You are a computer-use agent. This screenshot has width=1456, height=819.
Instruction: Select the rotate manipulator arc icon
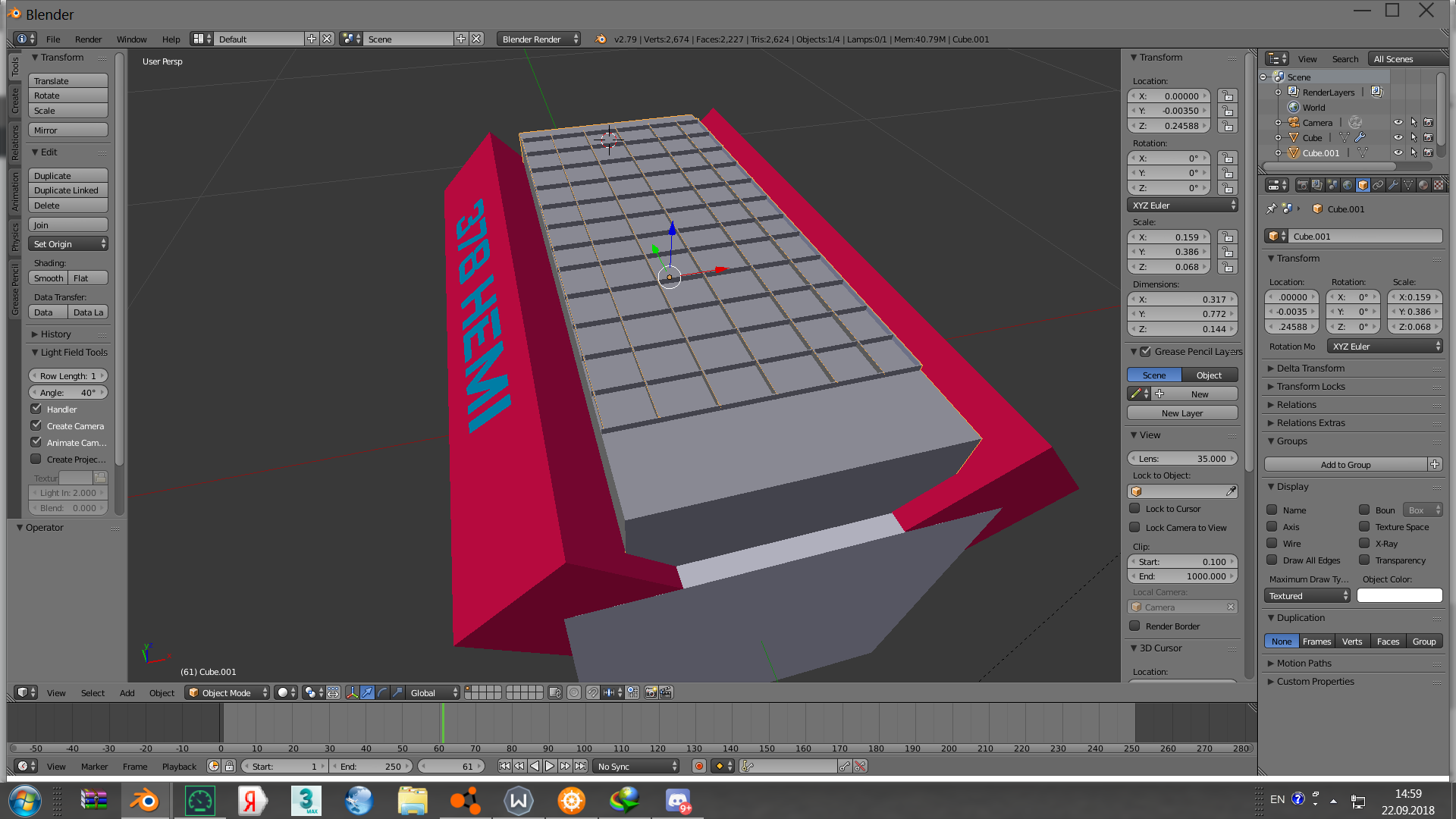click(x=383, y=692)
